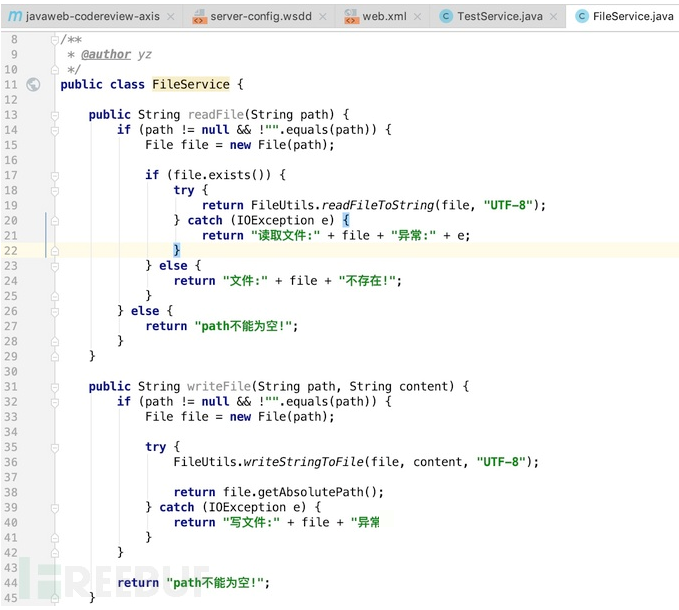Click the XML file icon on server-config.wsdd tab

(x=199, y=16)
